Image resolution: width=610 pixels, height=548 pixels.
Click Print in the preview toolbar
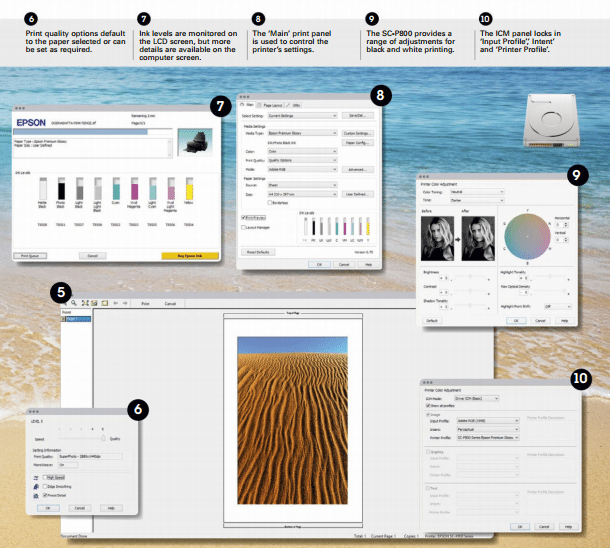[x=145, y=303]
